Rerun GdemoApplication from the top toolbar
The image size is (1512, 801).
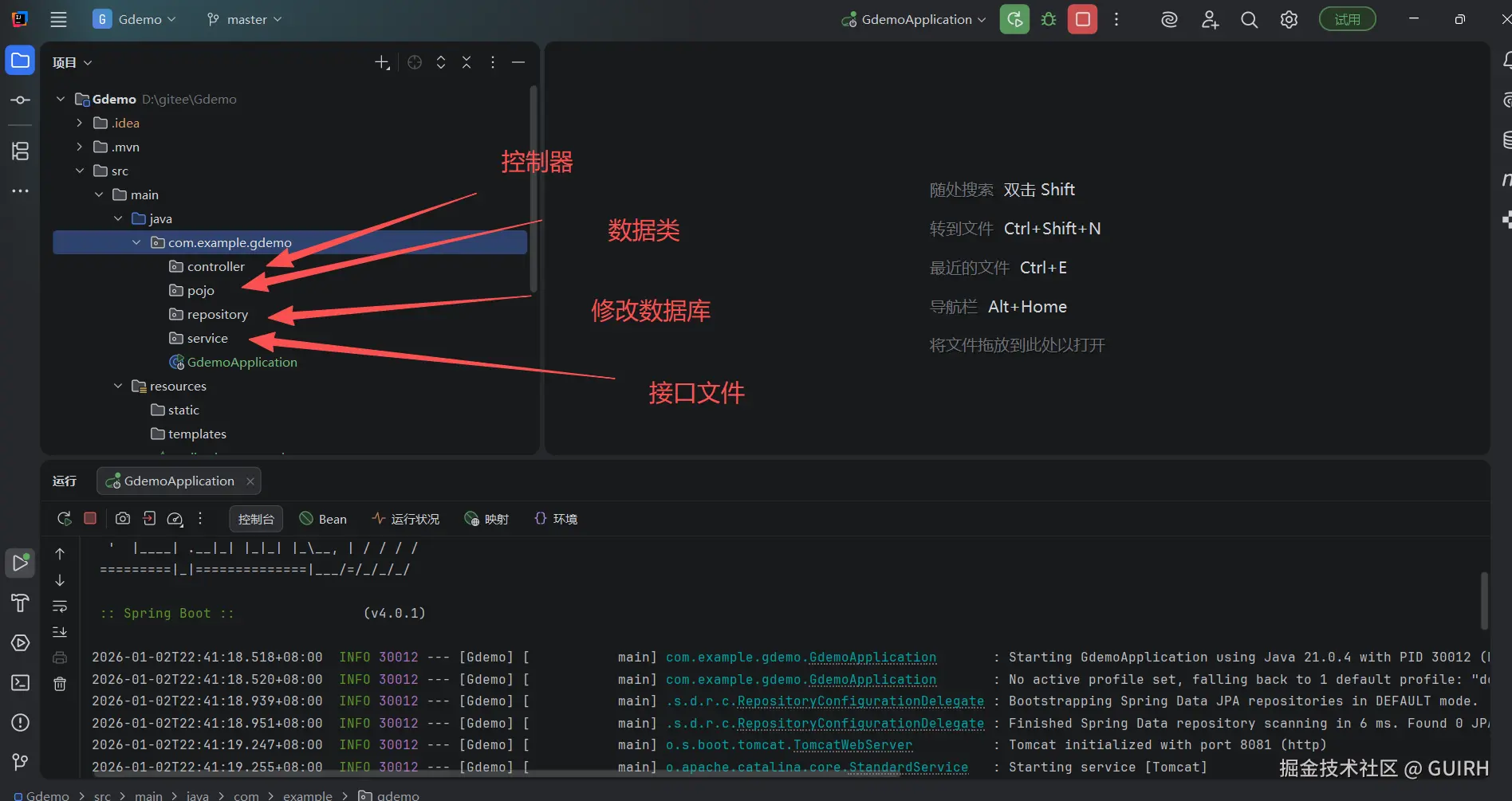tap(1014, 19)
